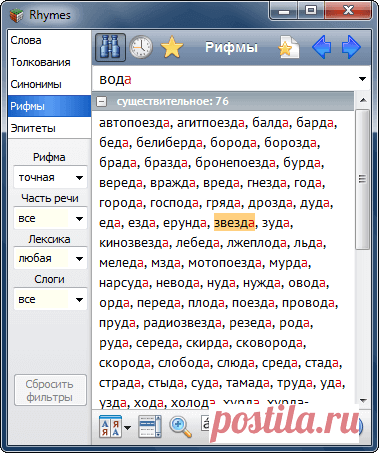Click the rhyme word нужда

coord(262,283)
